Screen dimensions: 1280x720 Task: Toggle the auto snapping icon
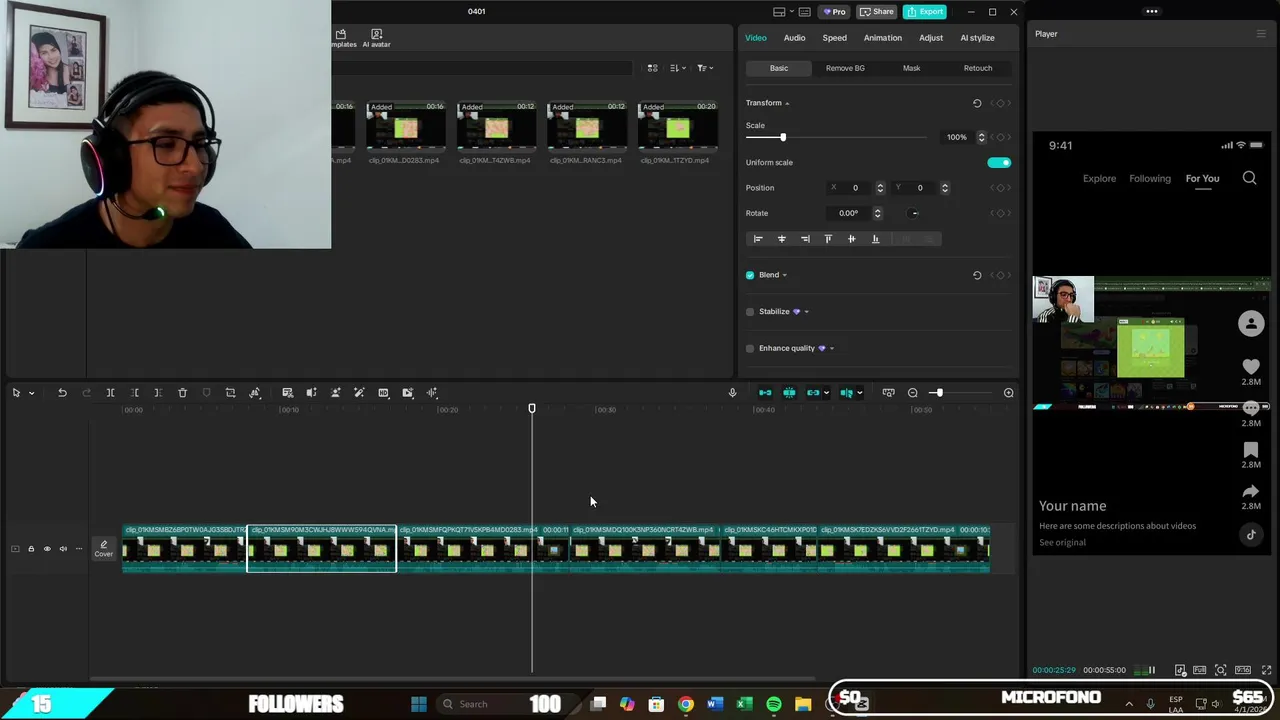(789, 393)
